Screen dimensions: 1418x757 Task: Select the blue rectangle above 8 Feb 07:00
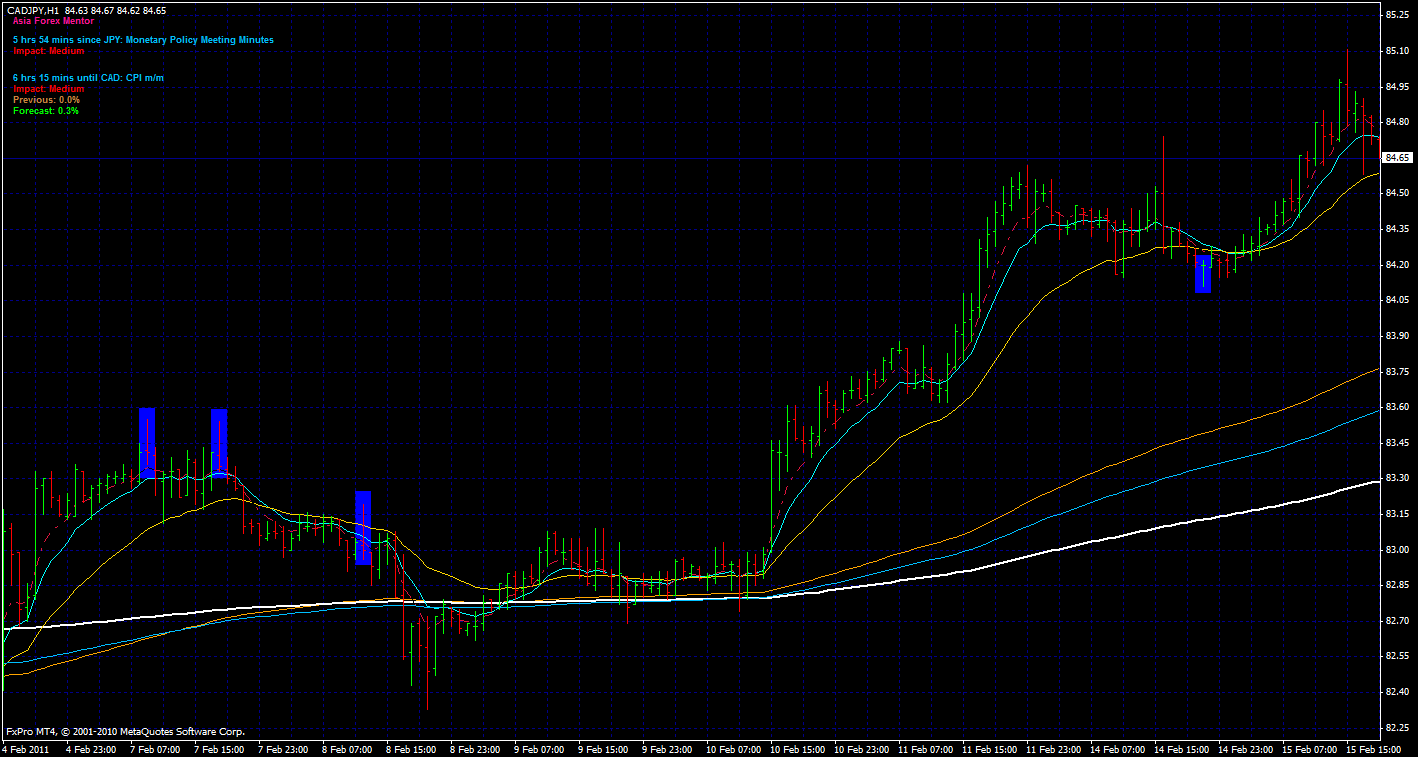pos(363,528)
